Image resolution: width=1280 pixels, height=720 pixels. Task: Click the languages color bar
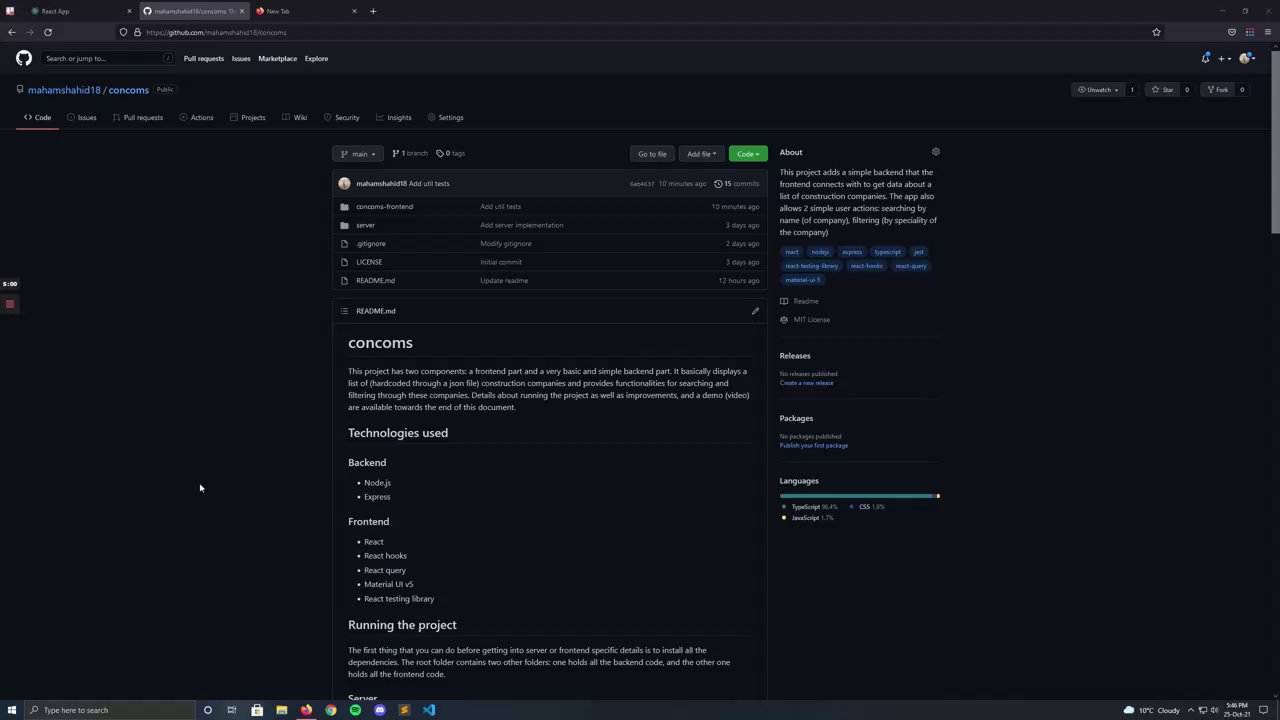[860, 496]
